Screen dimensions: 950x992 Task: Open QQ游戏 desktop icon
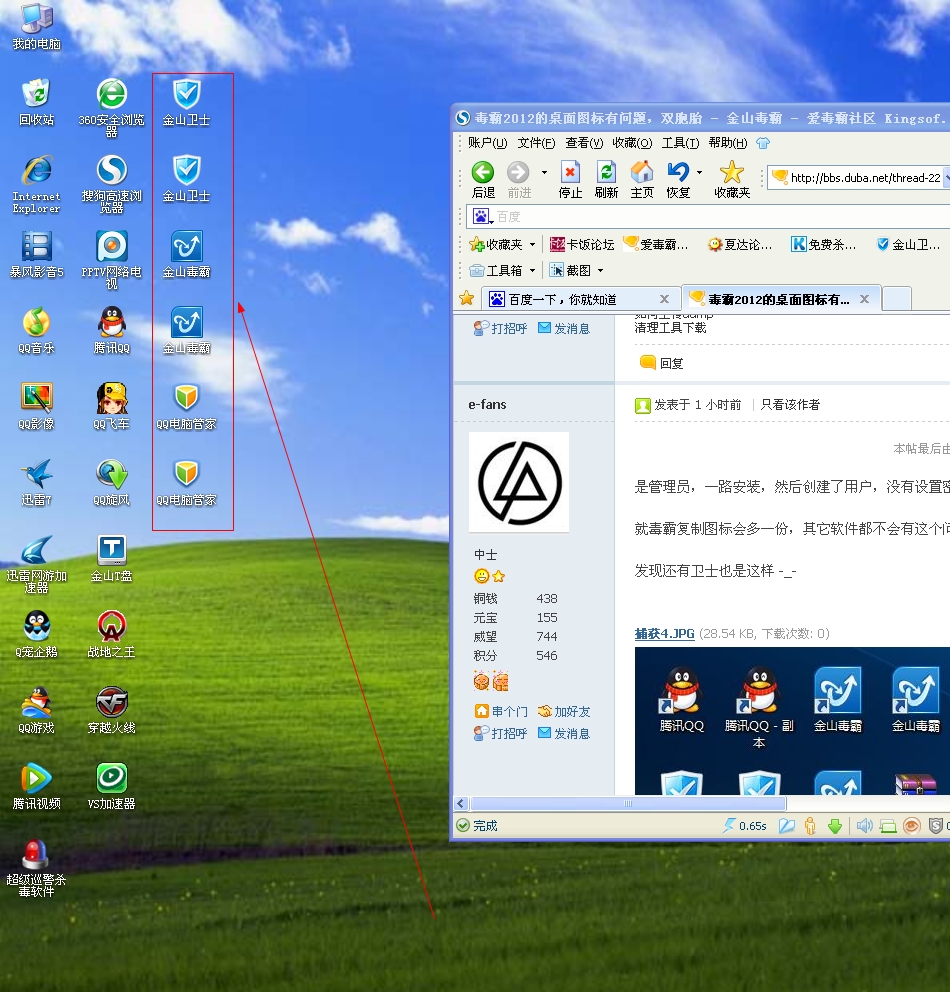tap(37, 710)
